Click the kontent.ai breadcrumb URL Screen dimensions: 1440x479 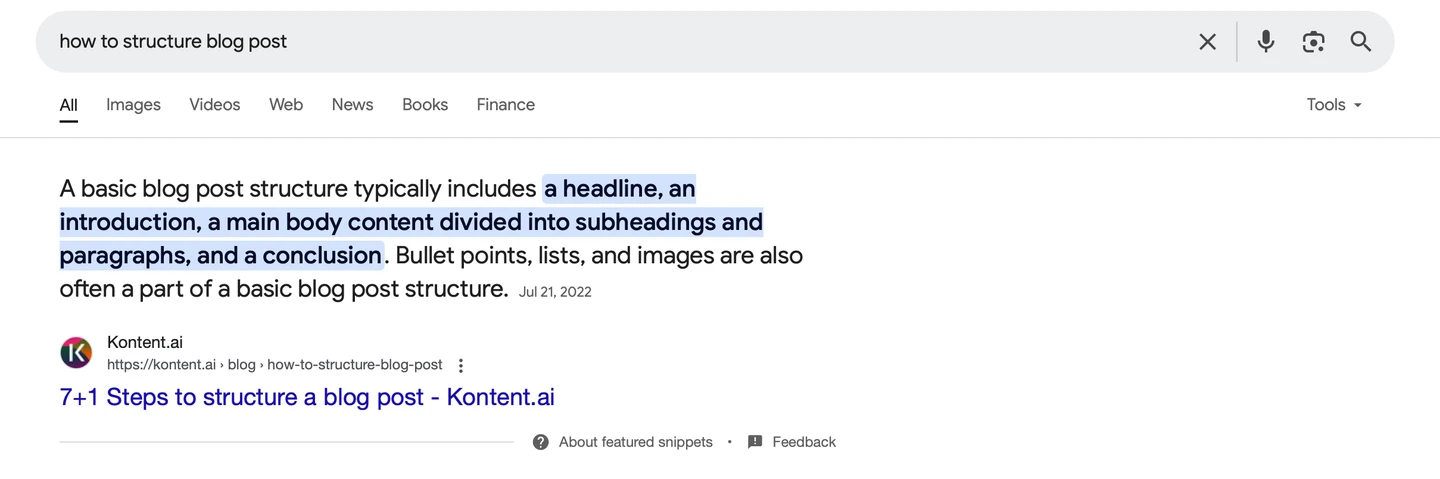pyautogui.click(x=274, y=365)
